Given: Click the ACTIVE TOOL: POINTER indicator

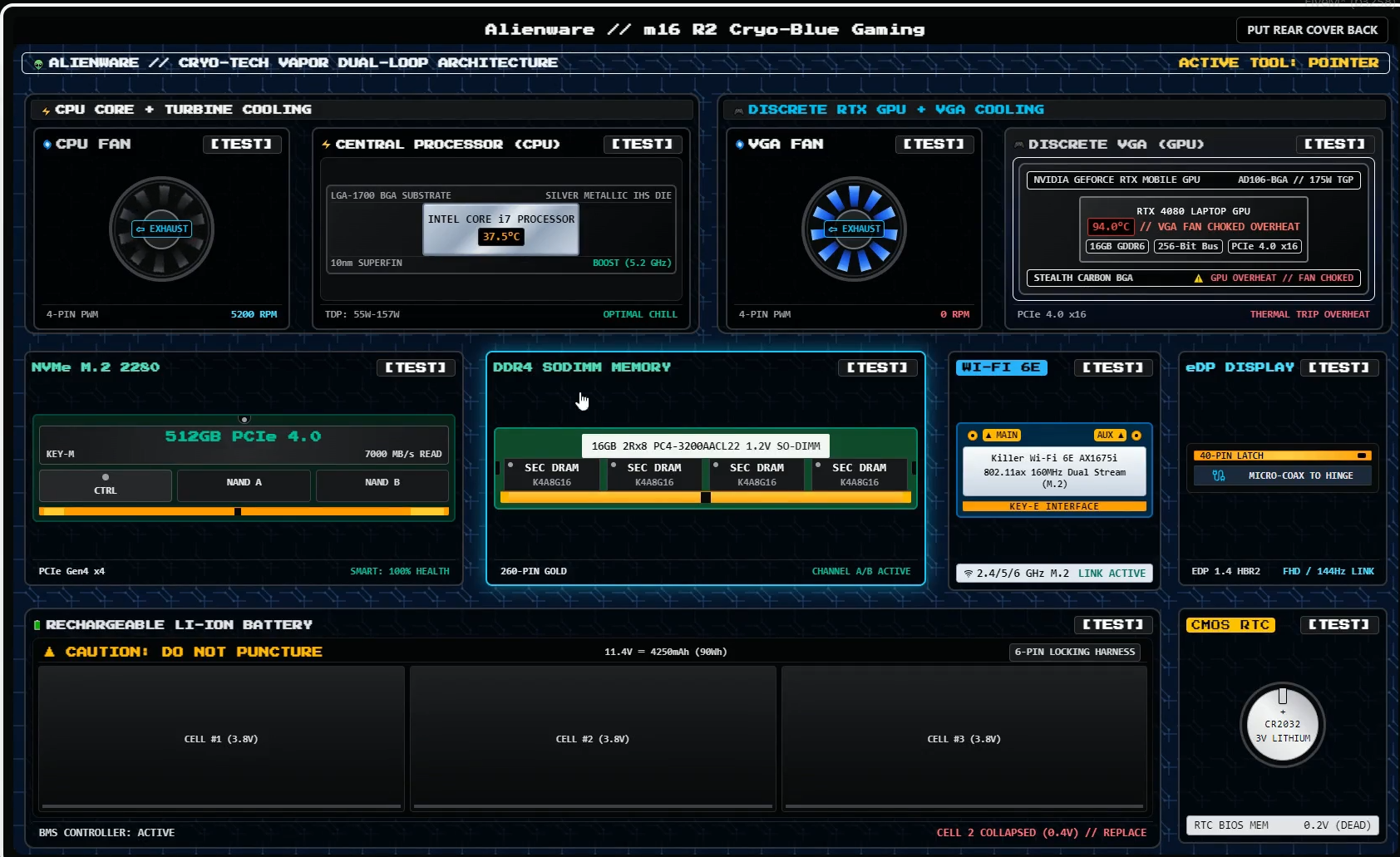Looking at the screenshot, I should tap(1278, 62).
